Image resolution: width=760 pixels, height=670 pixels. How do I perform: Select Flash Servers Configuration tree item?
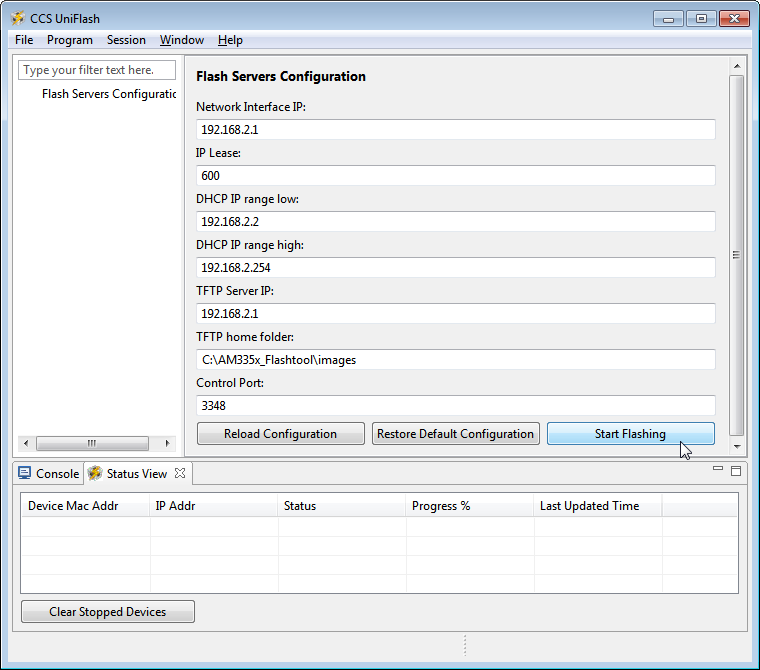click(109, 94)
